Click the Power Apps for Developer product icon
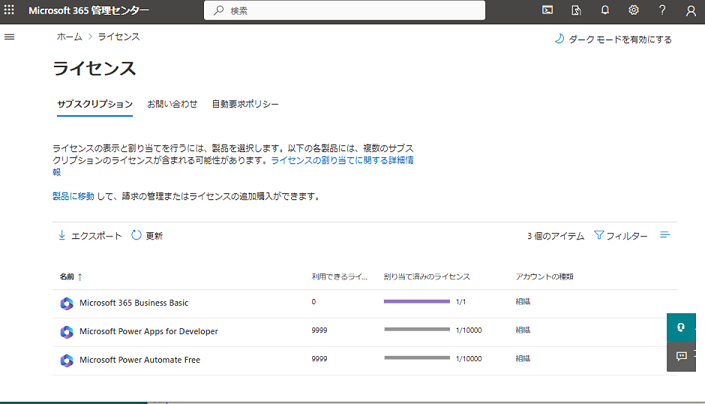The width and height of the screenshot is (705, 404). [x=67, y=332]
